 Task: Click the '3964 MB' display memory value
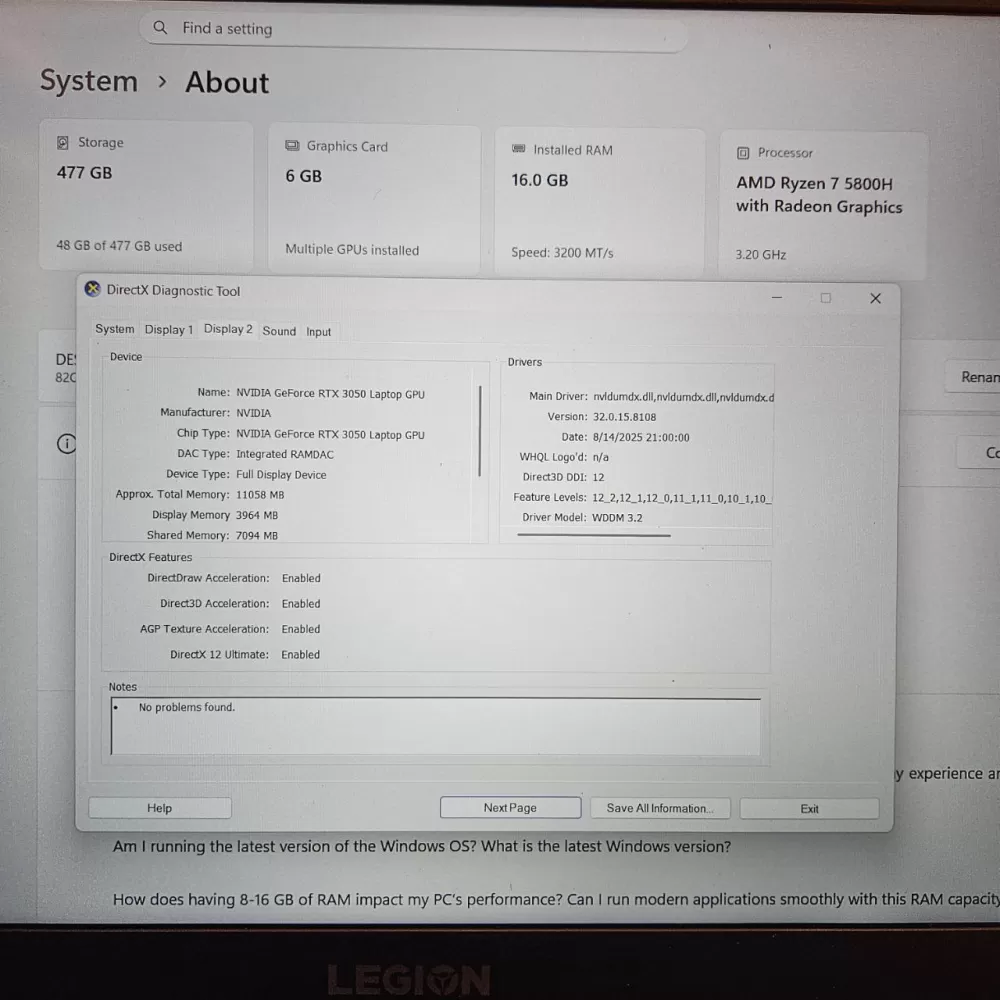coord(256,515)
